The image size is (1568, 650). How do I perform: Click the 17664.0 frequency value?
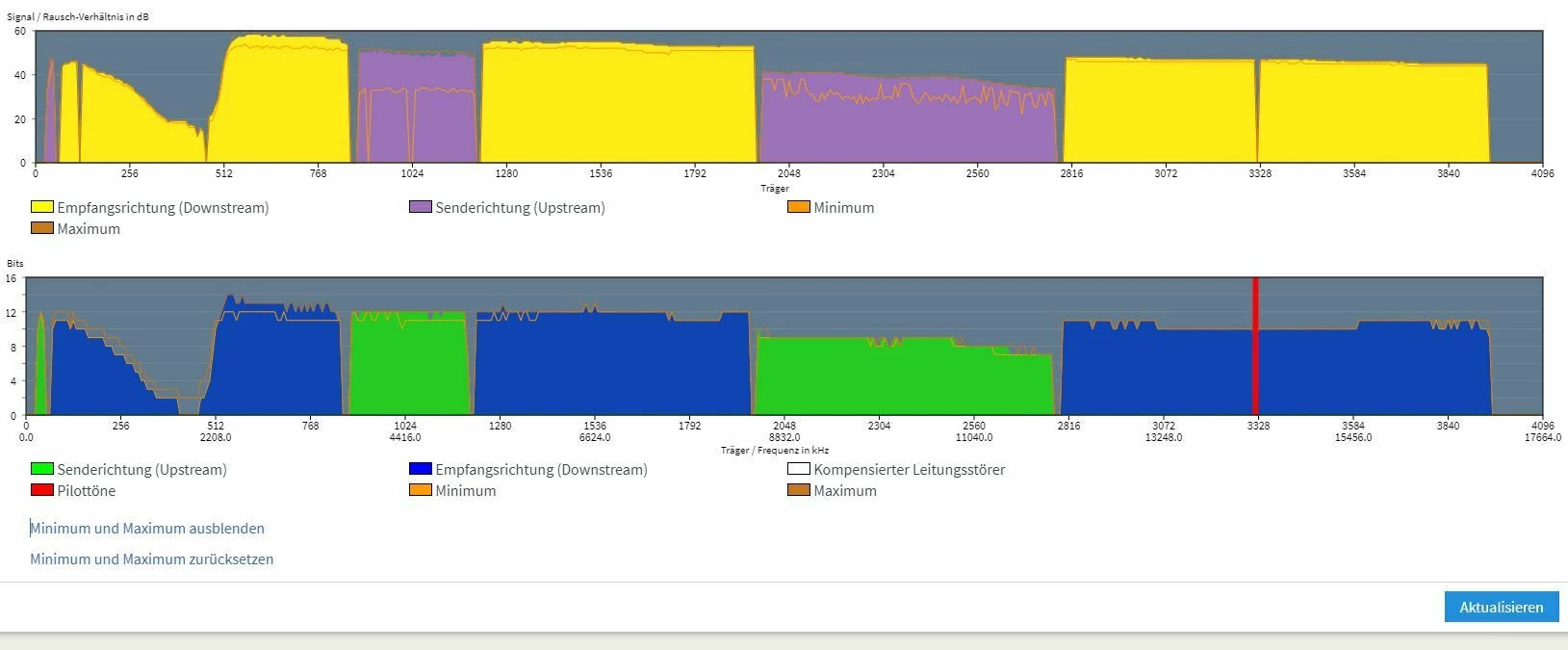(x=1542, y=437)
